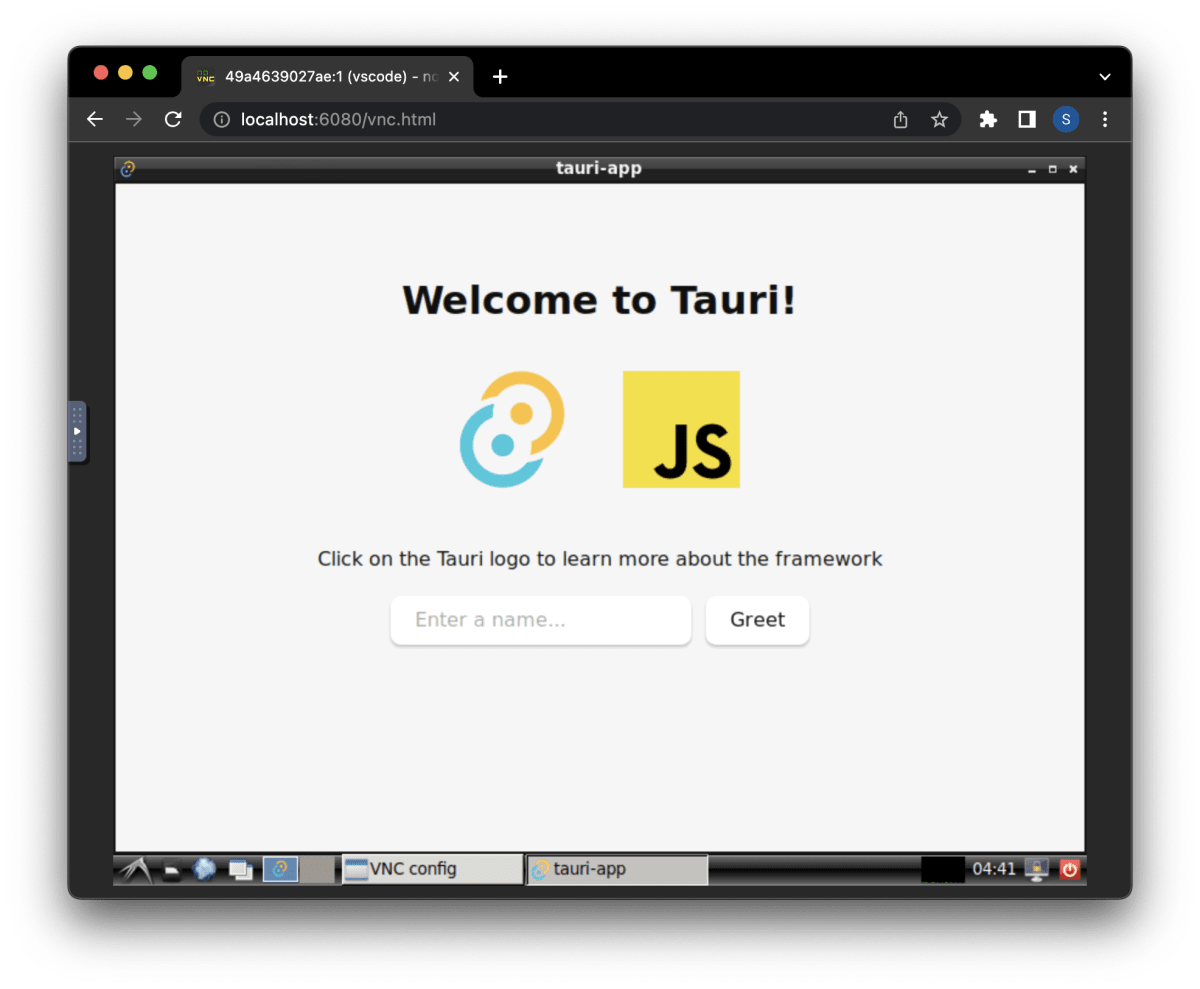Click the macOS green fullscreen button
This screenshot has height=989, width=1200.
[150, 72]
